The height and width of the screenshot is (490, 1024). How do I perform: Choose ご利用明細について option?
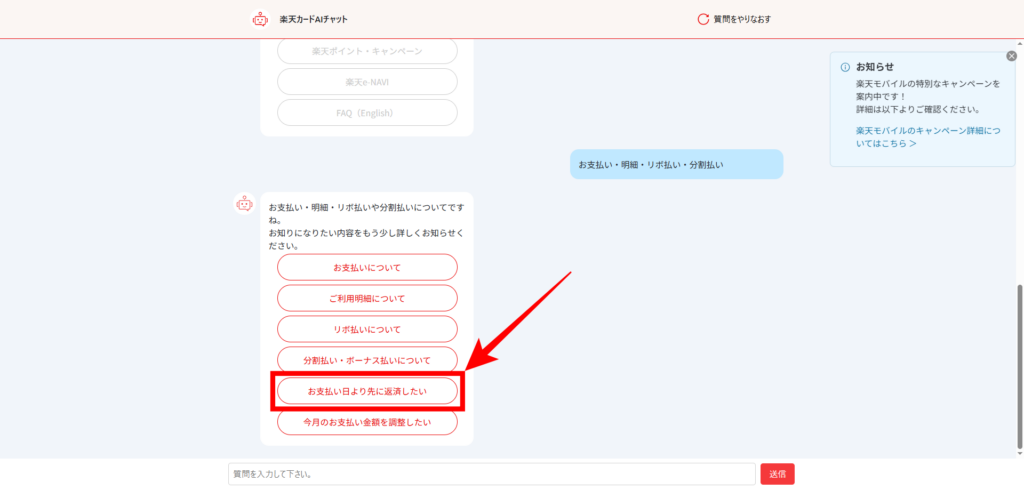pos(367,298)
